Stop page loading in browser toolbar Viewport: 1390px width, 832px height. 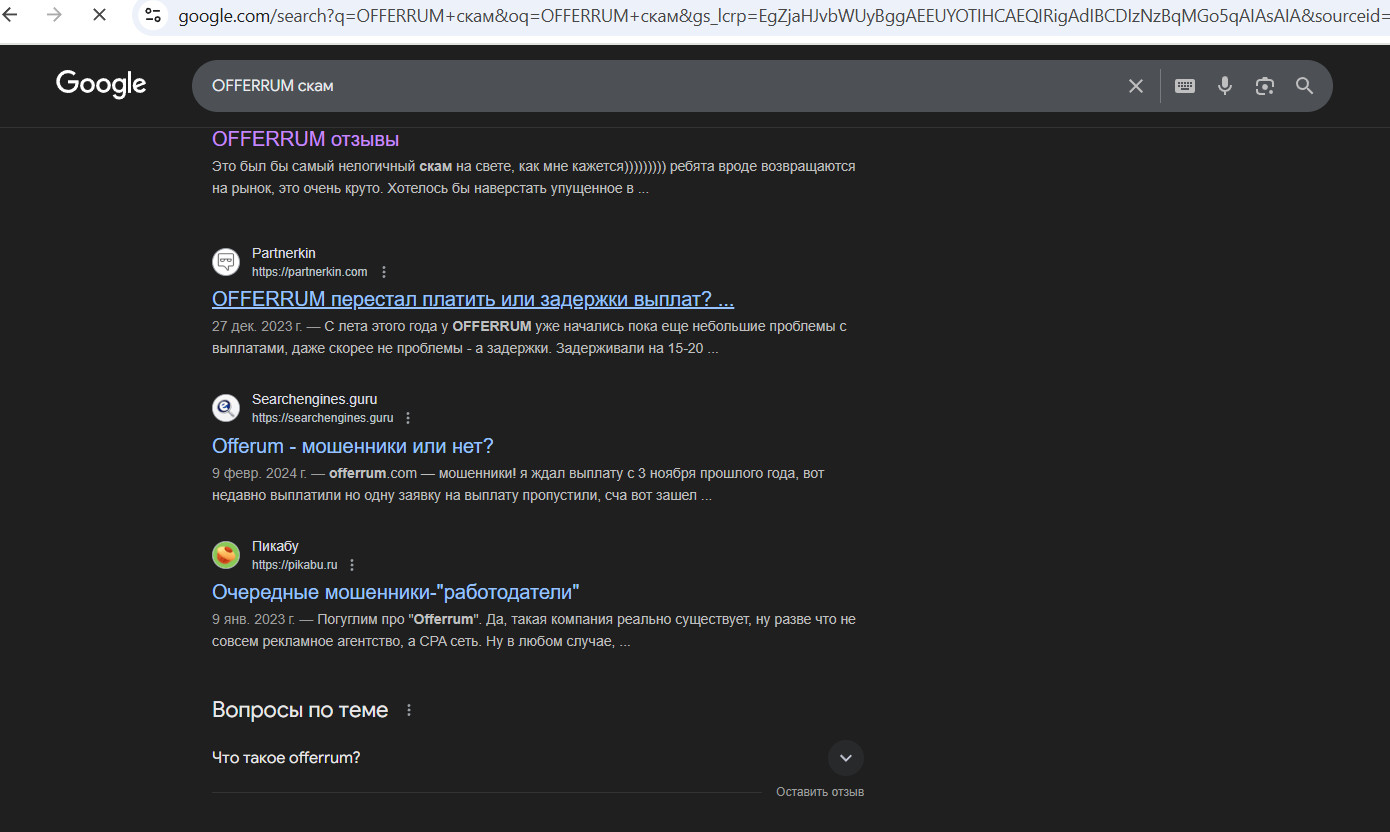[99, 15]
